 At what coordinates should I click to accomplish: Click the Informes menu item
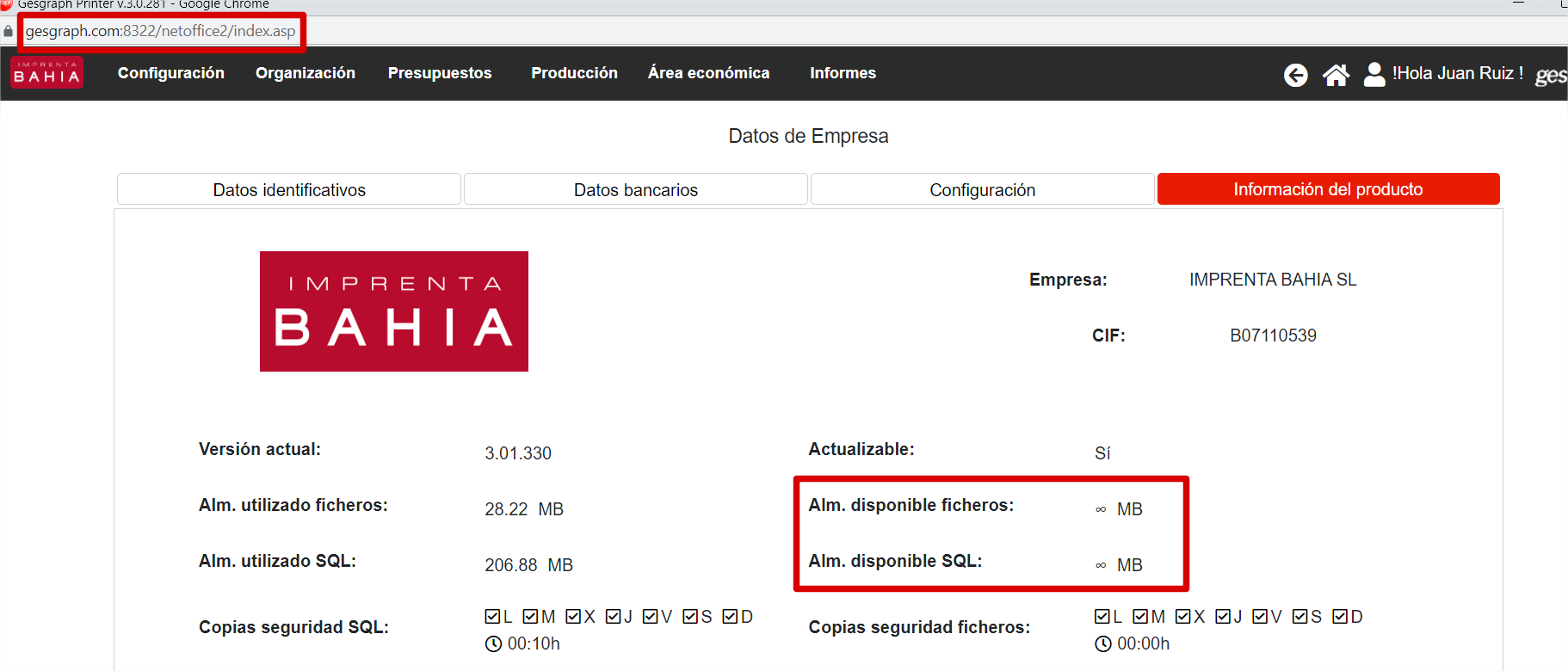click(843, 73)
